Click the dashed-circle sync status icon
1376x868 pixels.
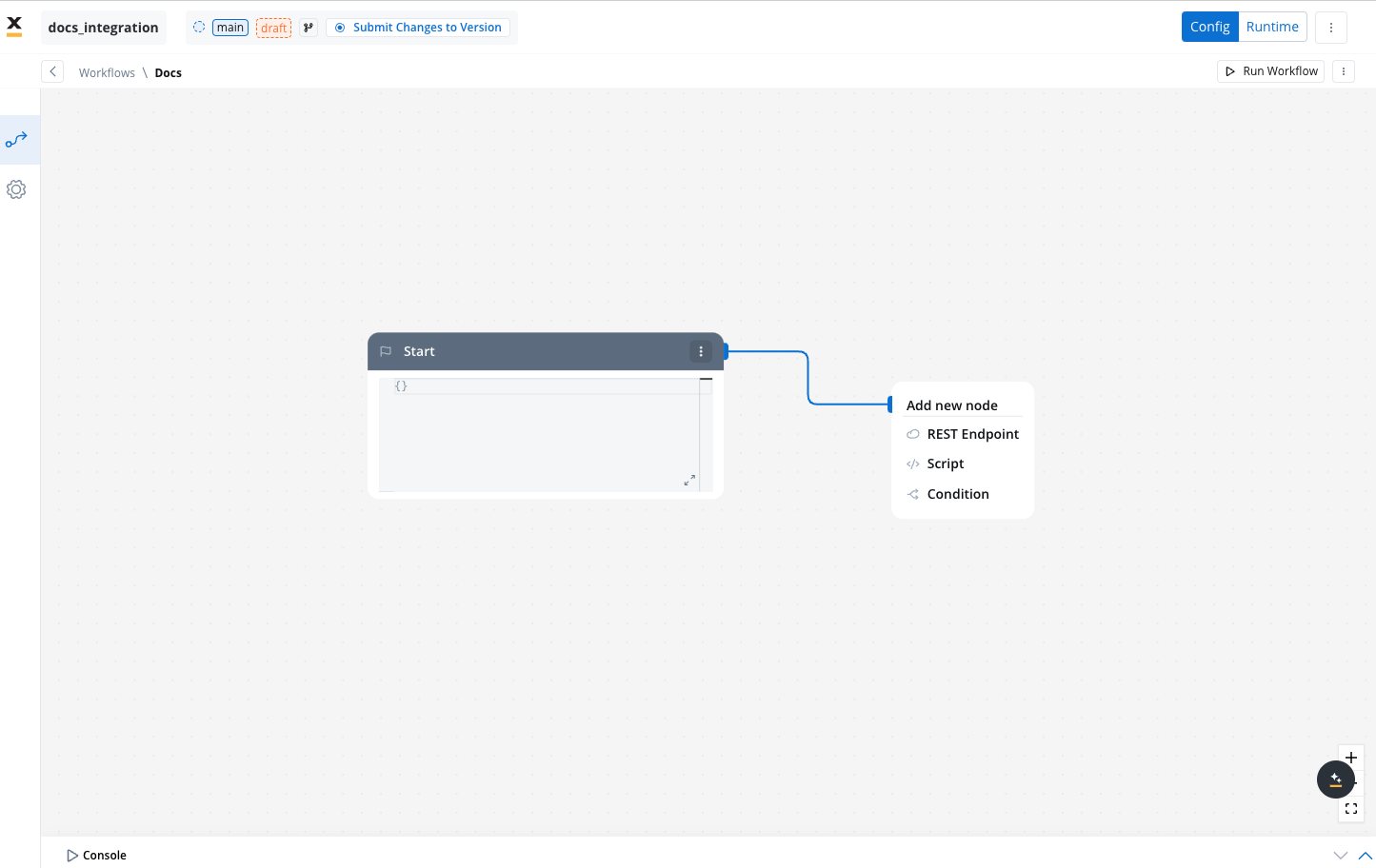pos(199,28)
